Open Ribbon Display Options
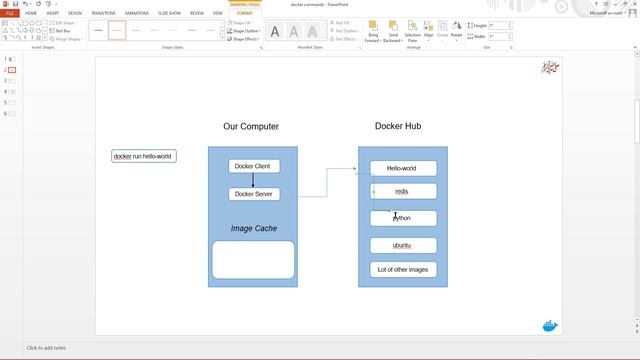The height and width of the screenshot is (360, 640). (x=606, y=4)
